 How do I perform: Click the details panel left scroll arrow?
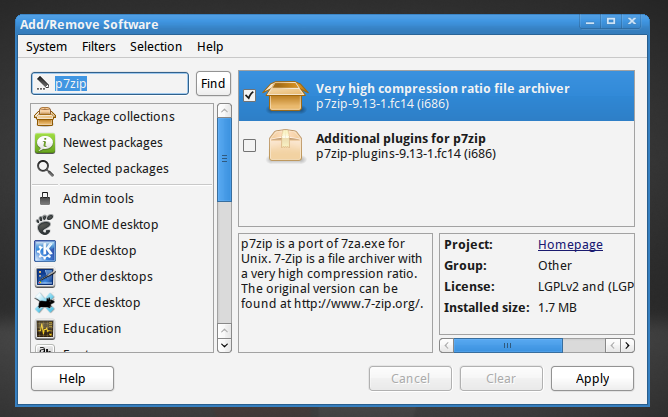tap(446, 345)
